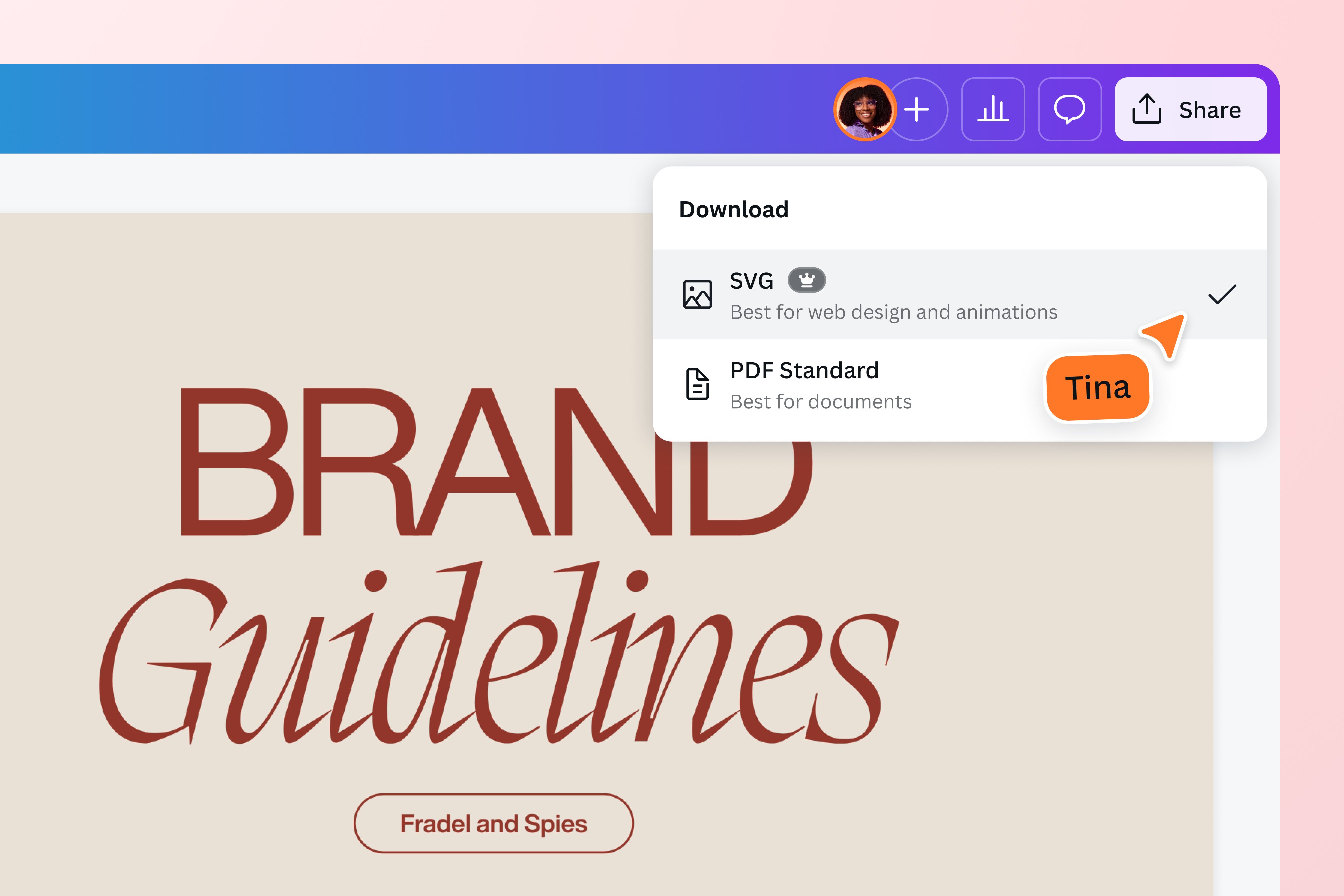The height and width of the screenshot is (896, 1344).
Task: Click the PDF document file icon
Action: pyautogui.click(x=697, y=384)
